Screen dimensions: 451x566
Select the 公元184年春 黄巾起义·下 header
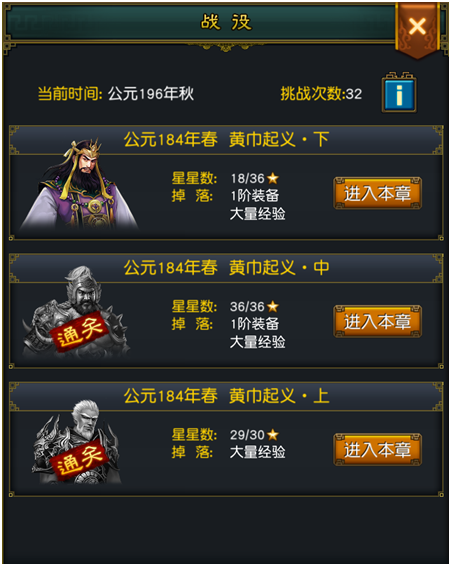[x=226, y=139]
